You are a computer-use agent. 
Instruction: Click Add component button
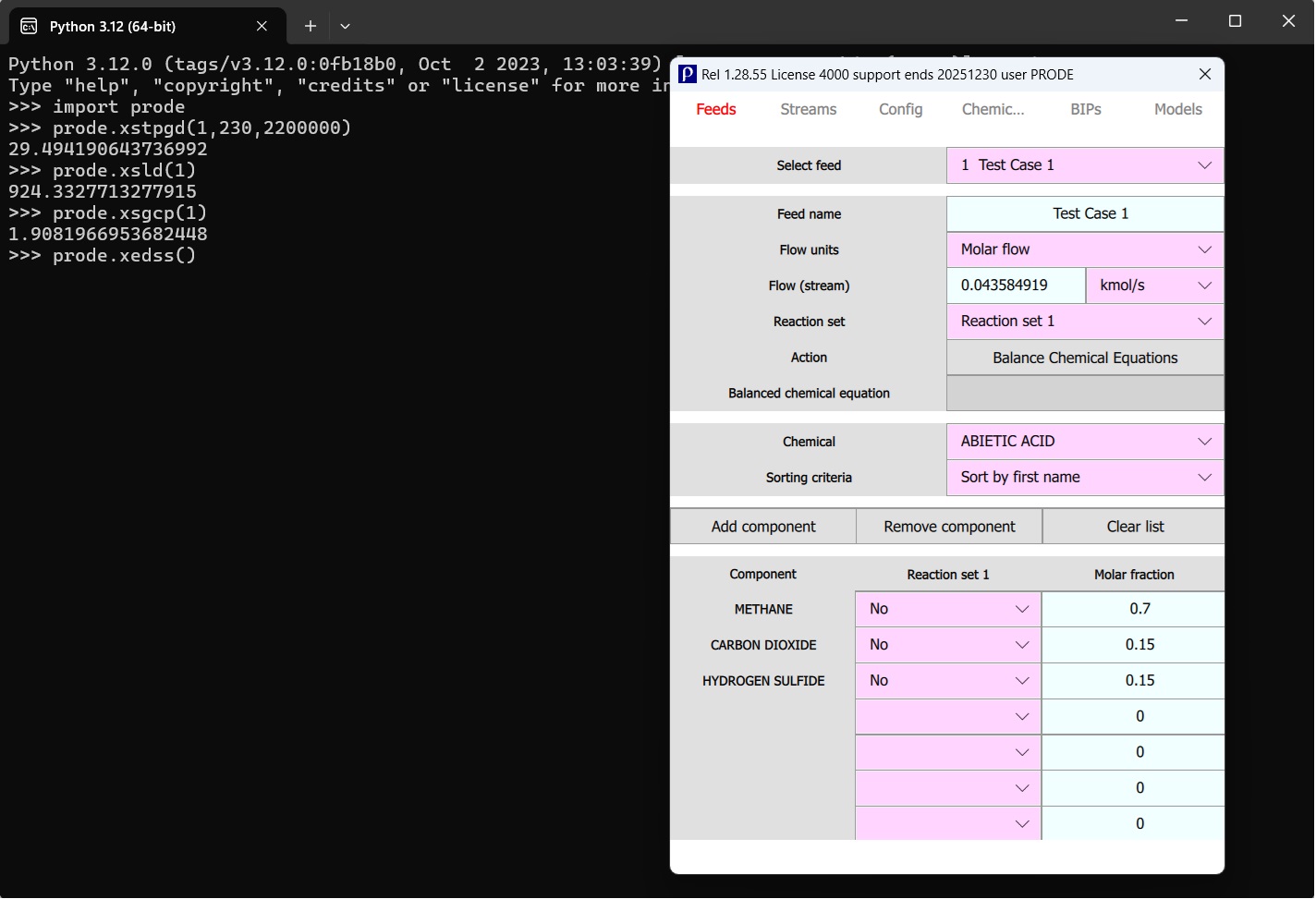pyautogui.click(x=763, y=527)
